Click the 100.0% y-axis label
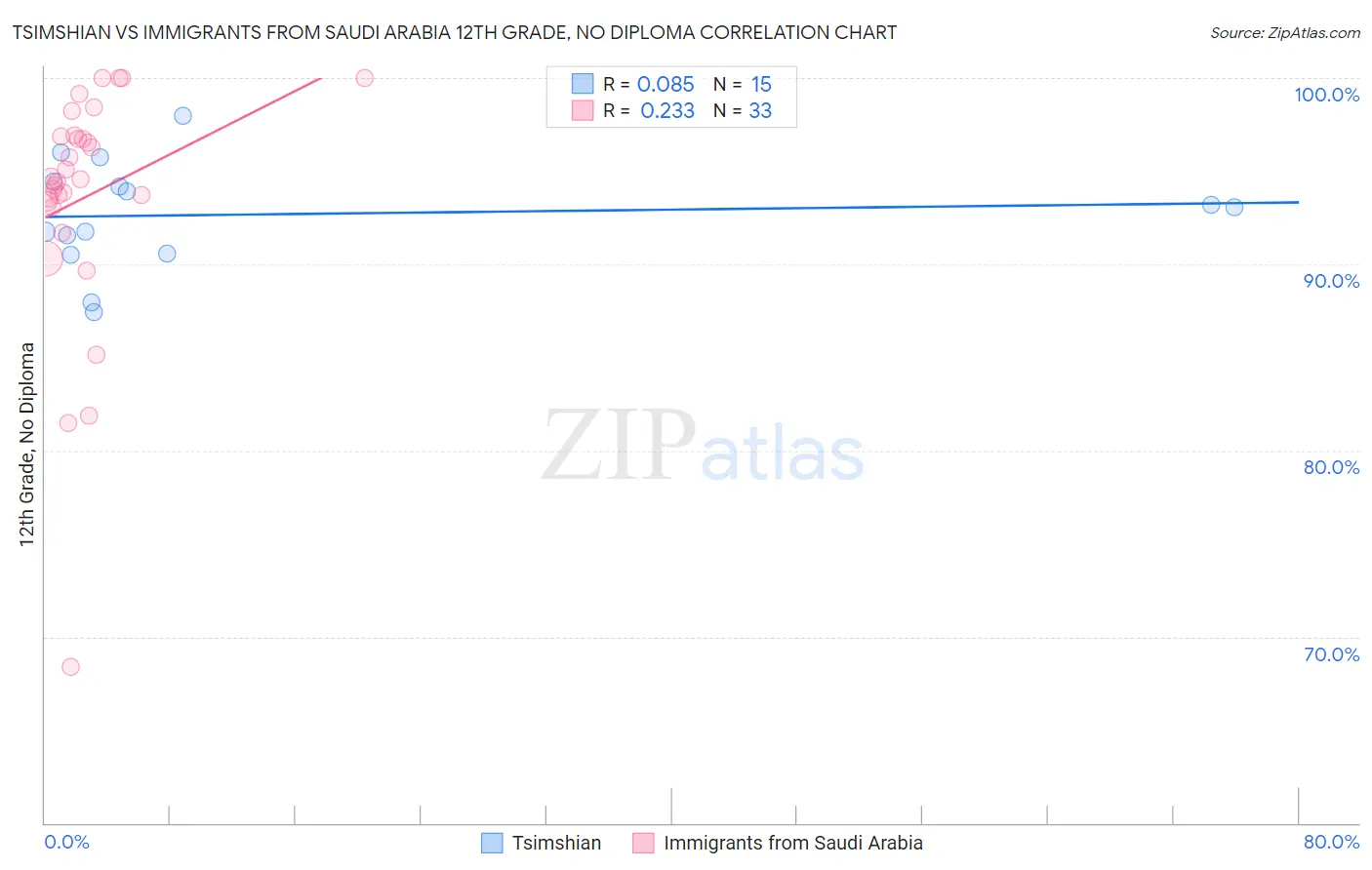The width and height of the screenshot is (1372, 870). tap(1326, 95)
